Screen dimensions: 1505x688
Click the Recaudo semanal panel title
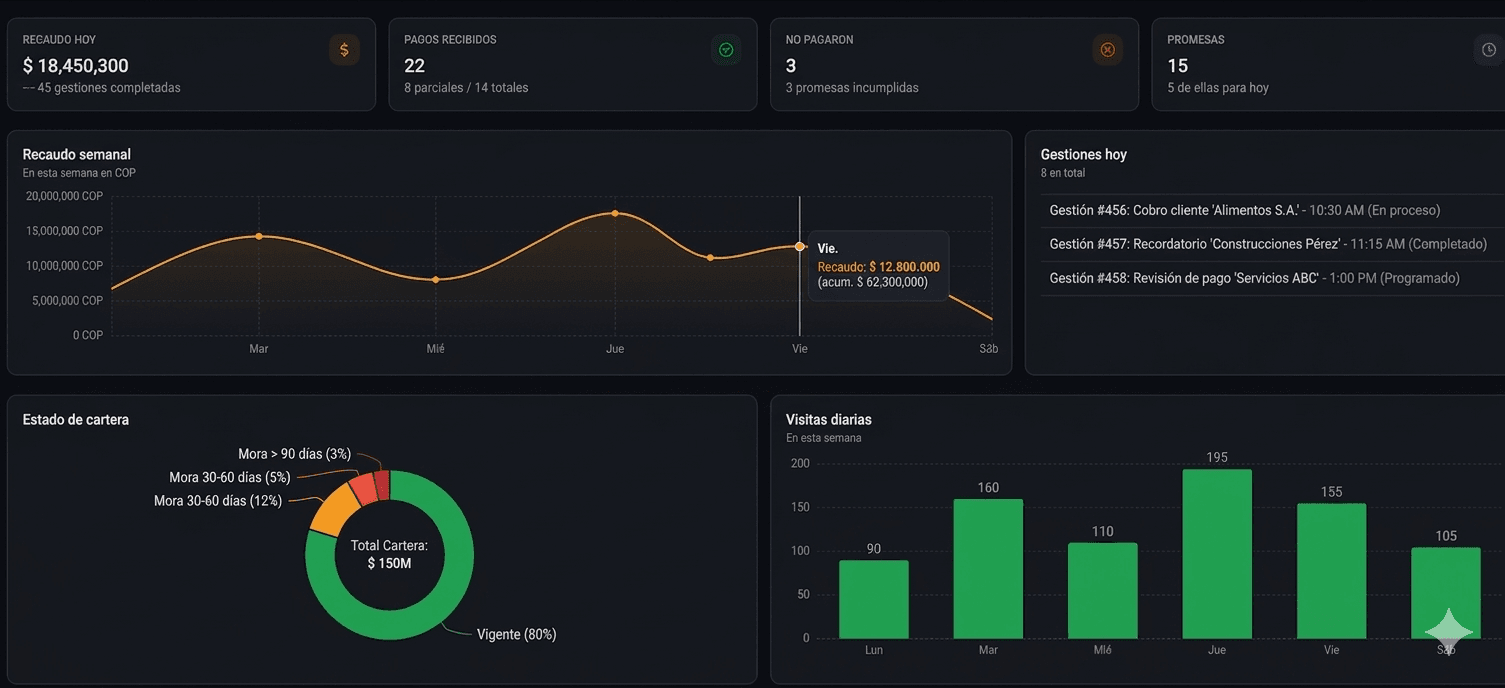(x=76, y=154)
